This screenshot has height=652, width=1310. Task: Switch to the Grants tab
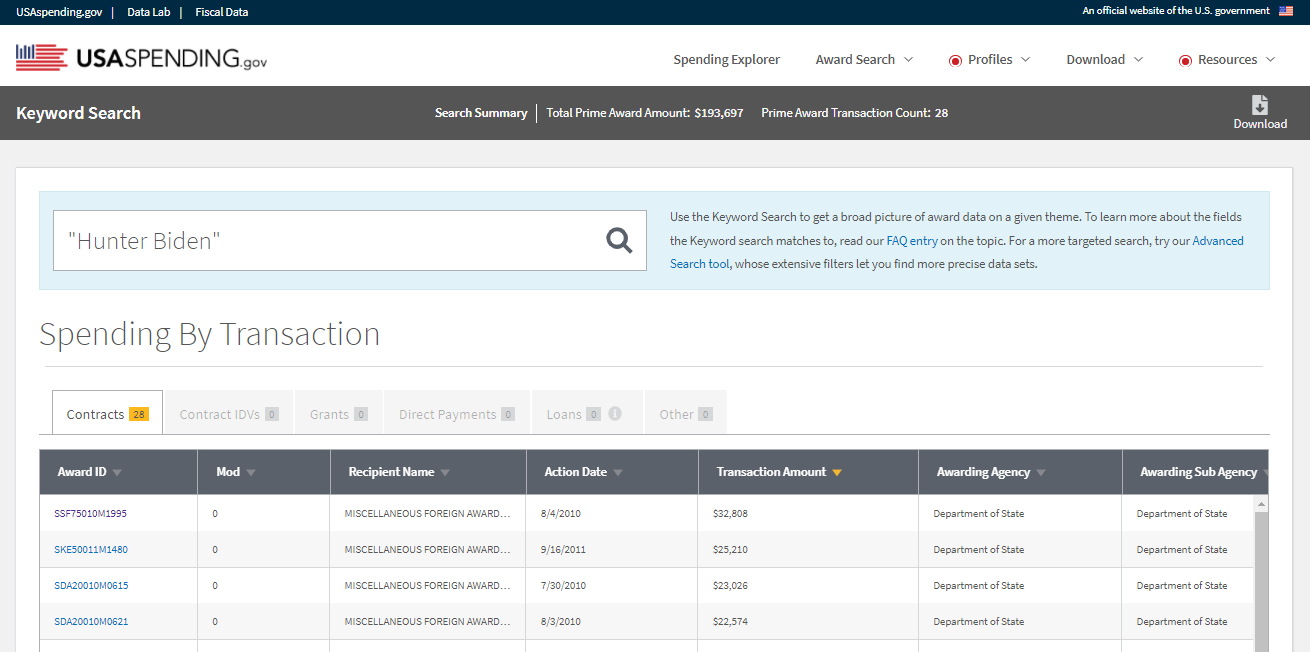[x=339, y=414]
